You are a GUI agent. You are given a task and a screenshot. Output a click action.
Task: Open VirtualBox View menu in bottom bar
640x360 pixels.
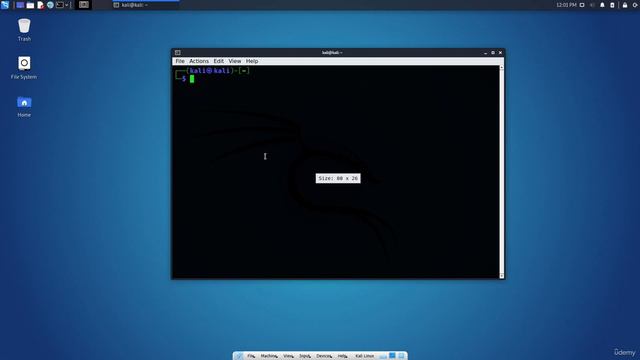[288, 356]
